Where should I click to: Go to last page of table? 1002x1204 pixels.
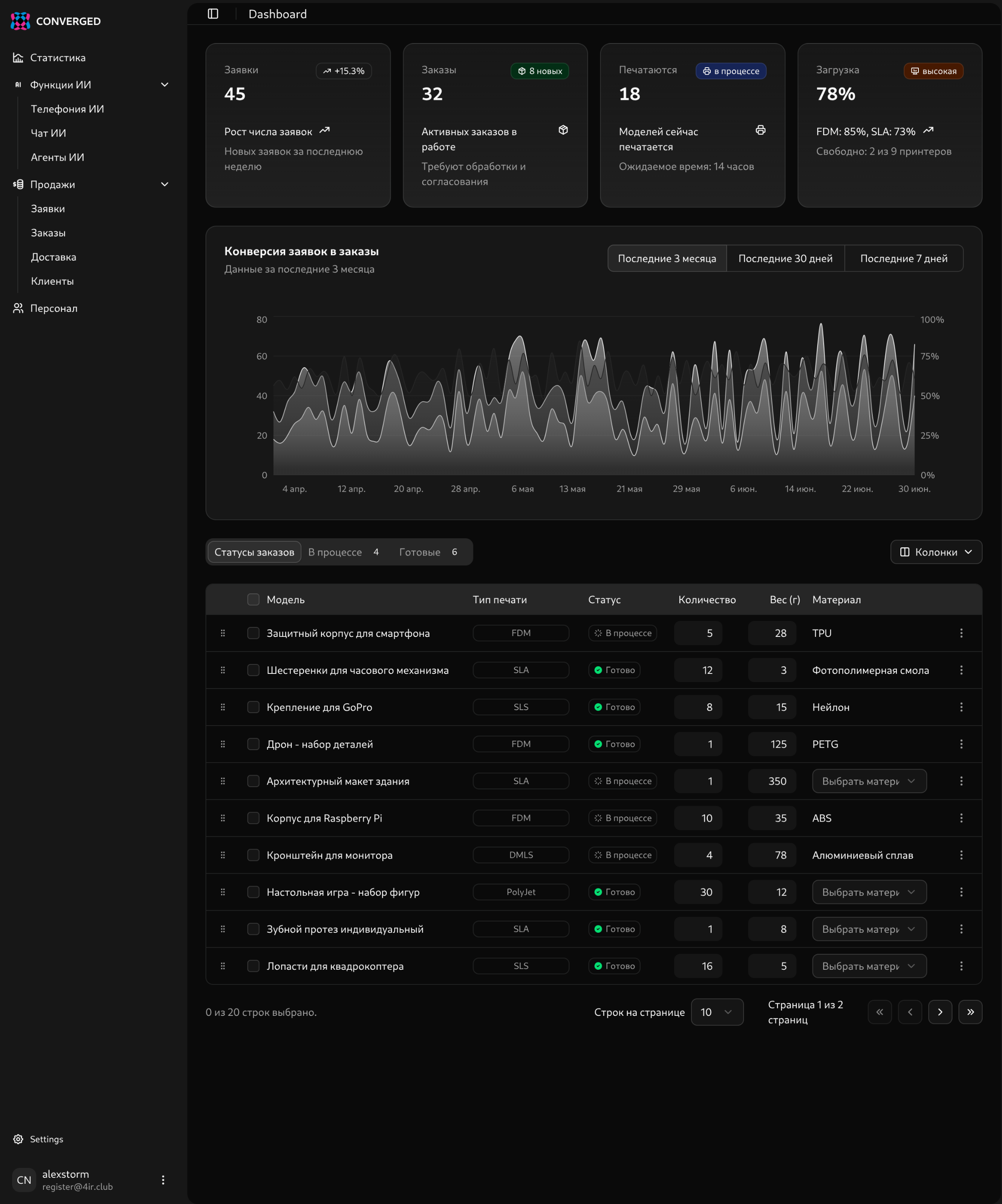click(x=970, y=1012)
